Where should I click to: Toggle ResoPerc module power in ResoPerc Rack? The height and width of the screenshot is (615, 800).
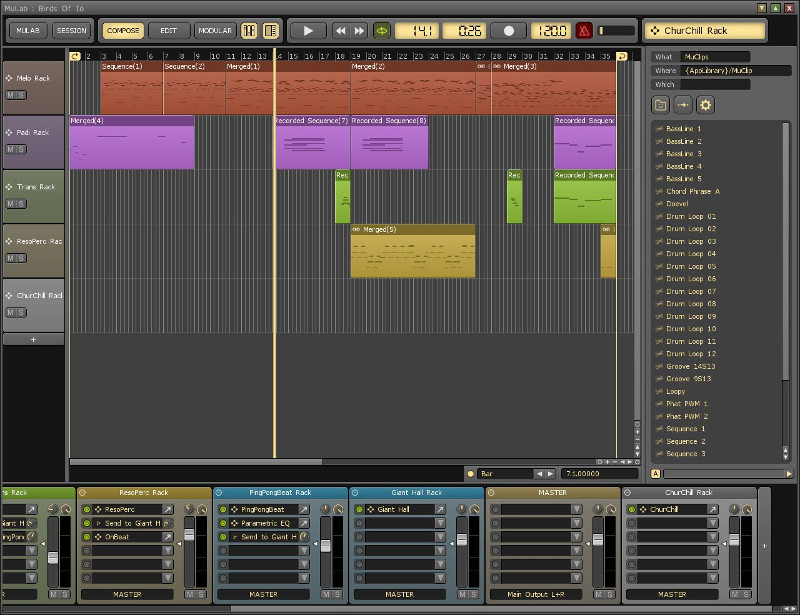click(x=87, y=509)
